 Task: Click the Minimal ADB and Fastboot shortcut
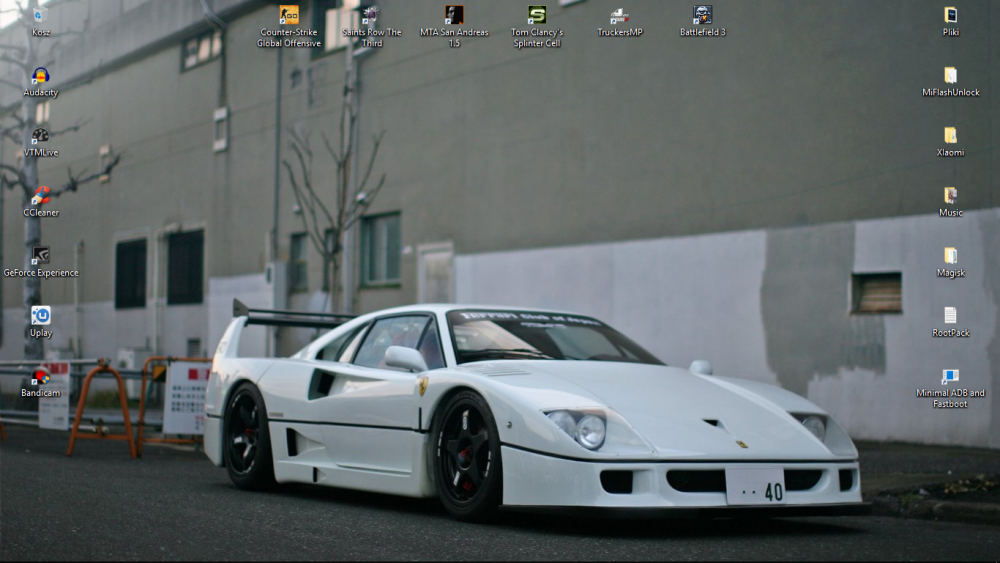[x=950, y=377]
